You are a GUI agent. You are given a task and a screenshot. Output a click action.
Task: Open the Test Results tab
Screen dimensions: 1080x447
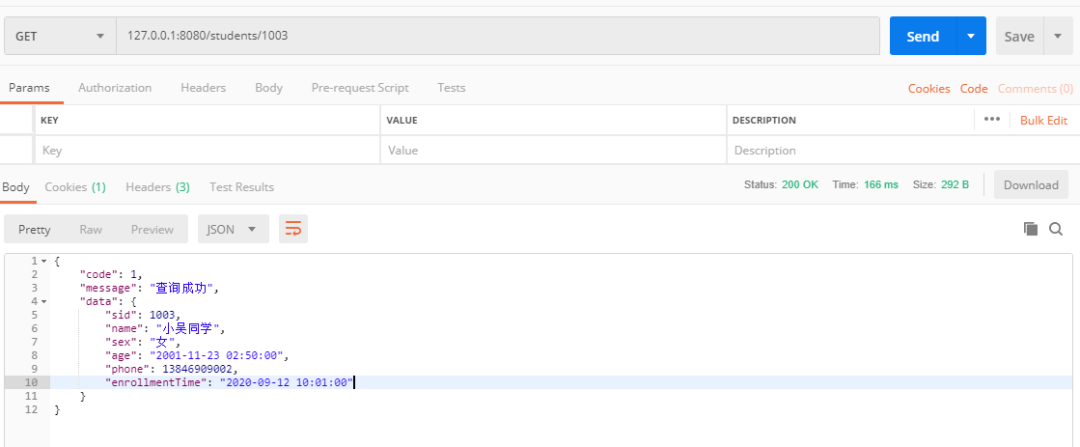pyautogui.click(x=242, y=187)
